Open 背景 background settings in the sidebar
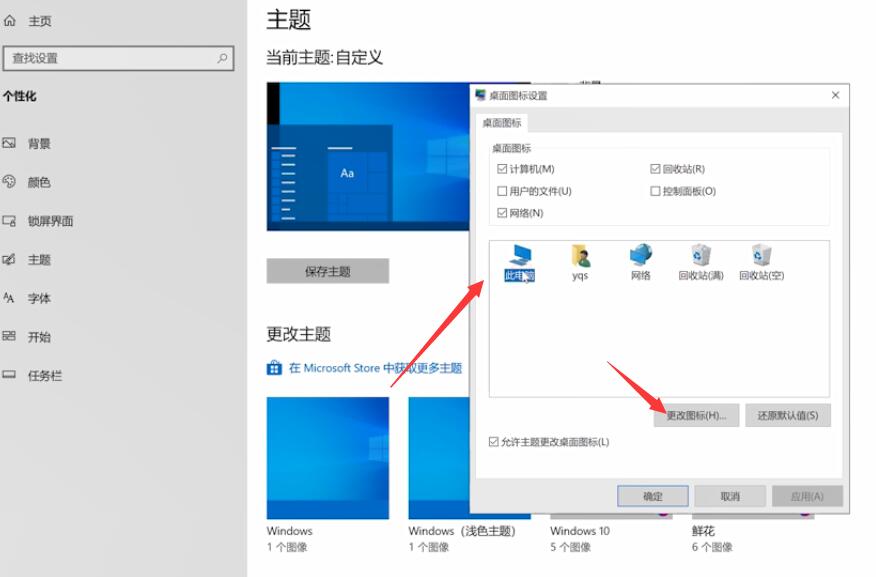Image resolution: width=876 pixels, height=577 pixels. point(39,144)
